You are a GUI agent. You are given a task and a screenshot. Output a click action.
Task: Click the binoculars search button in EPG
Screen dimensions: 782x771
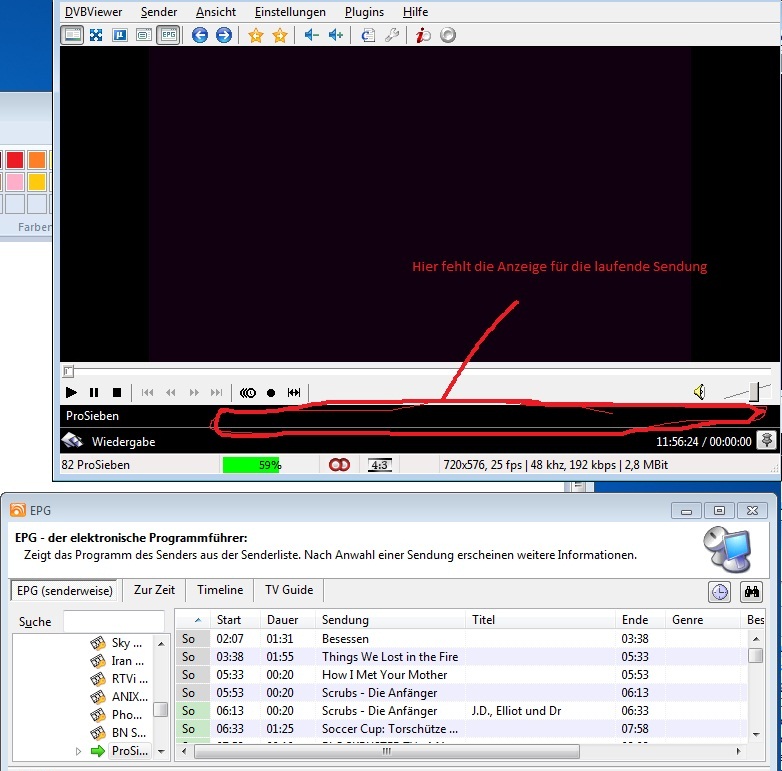coord(751,592)
